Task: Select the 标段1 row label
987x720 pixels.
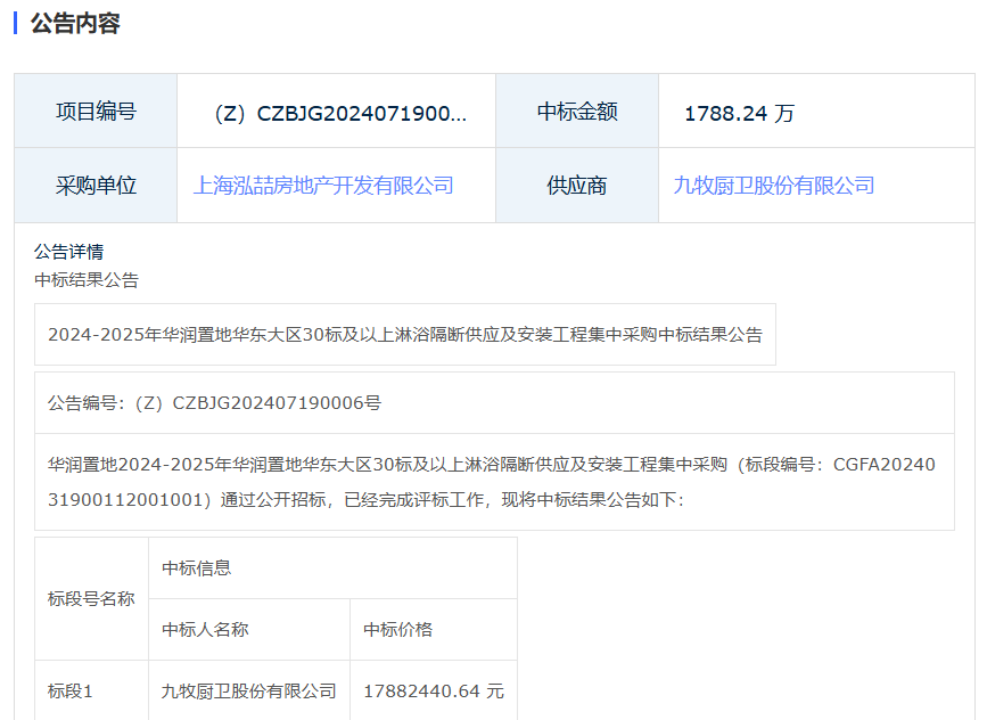Action: tap(70, 691)
